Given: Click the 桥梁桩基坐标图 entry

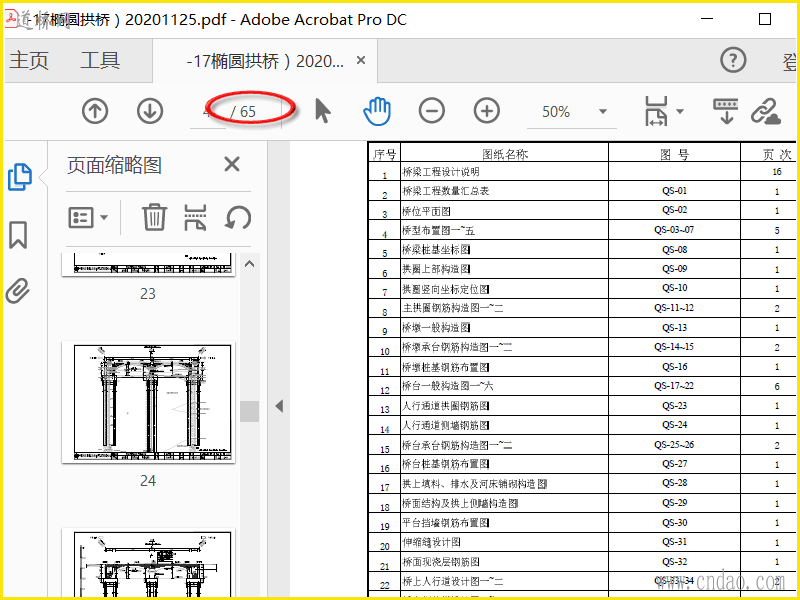Looking at the screenshot, I should [436, 249].
